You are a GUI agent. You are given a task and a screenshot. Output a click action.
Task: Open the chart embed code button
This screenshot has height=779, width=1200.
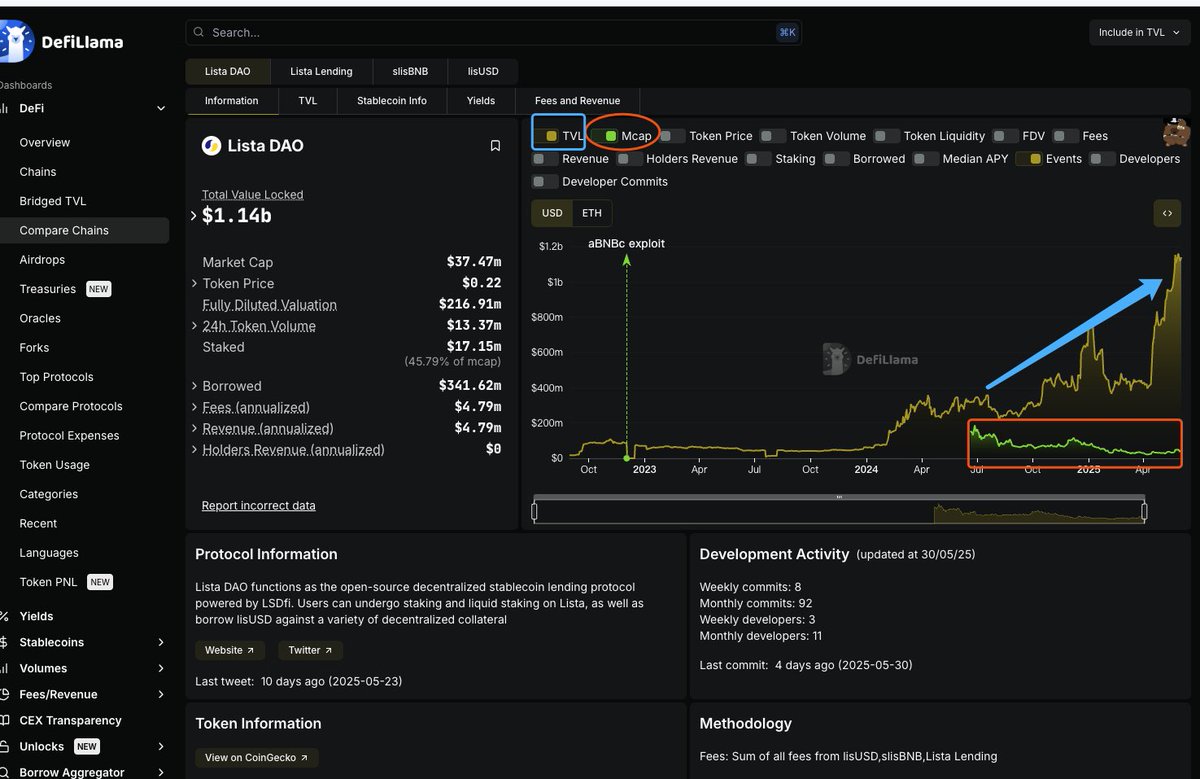click(1167, 213)
